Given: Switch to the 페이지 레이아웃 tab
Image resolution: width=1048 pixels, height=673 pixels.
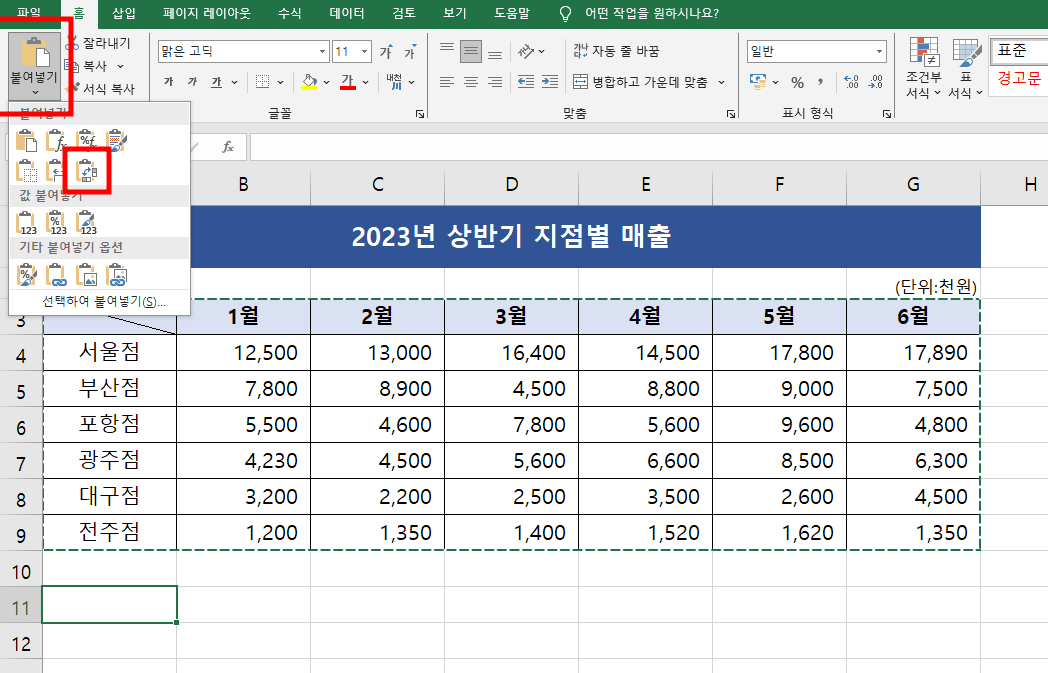Looking at the screenshot, I should [207, 13].
